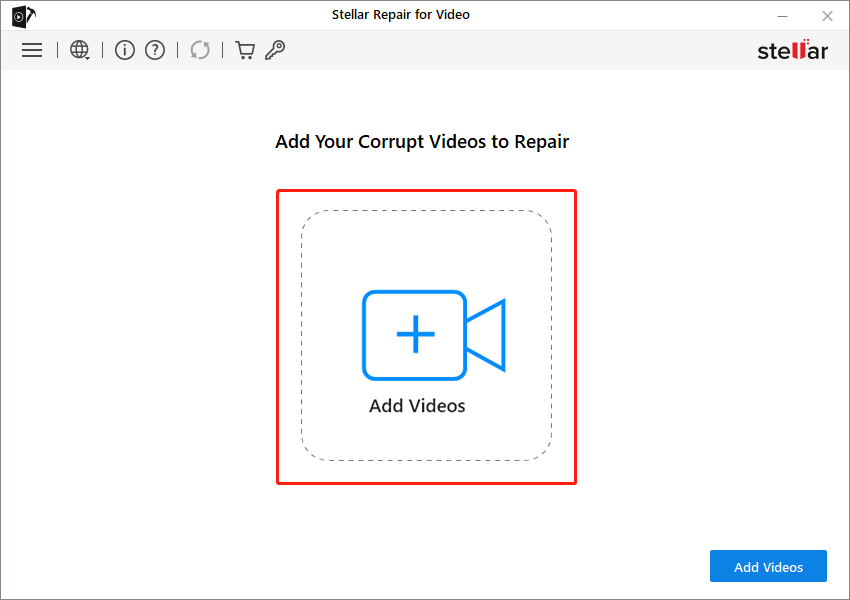Screen dimensions: 850x600
Task: Open the Buy Online shopping cart
Action: tap(245, 50)
